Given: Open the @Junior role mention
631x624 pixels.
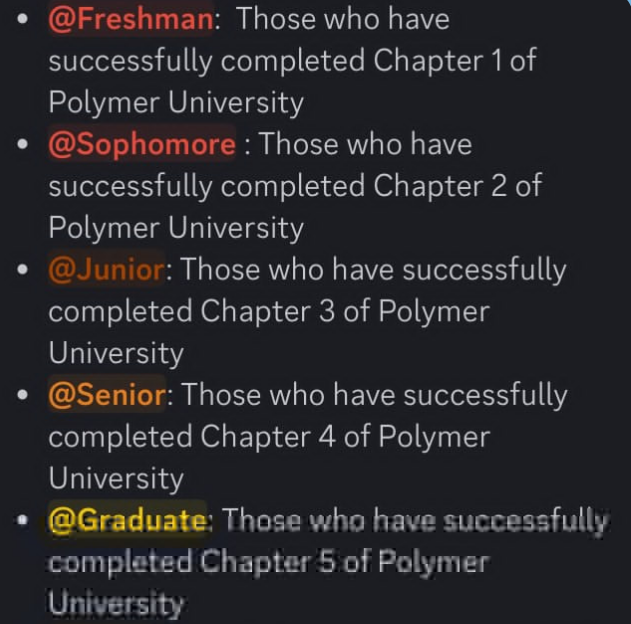Looking at the screenshot, I should pos(107,270).
